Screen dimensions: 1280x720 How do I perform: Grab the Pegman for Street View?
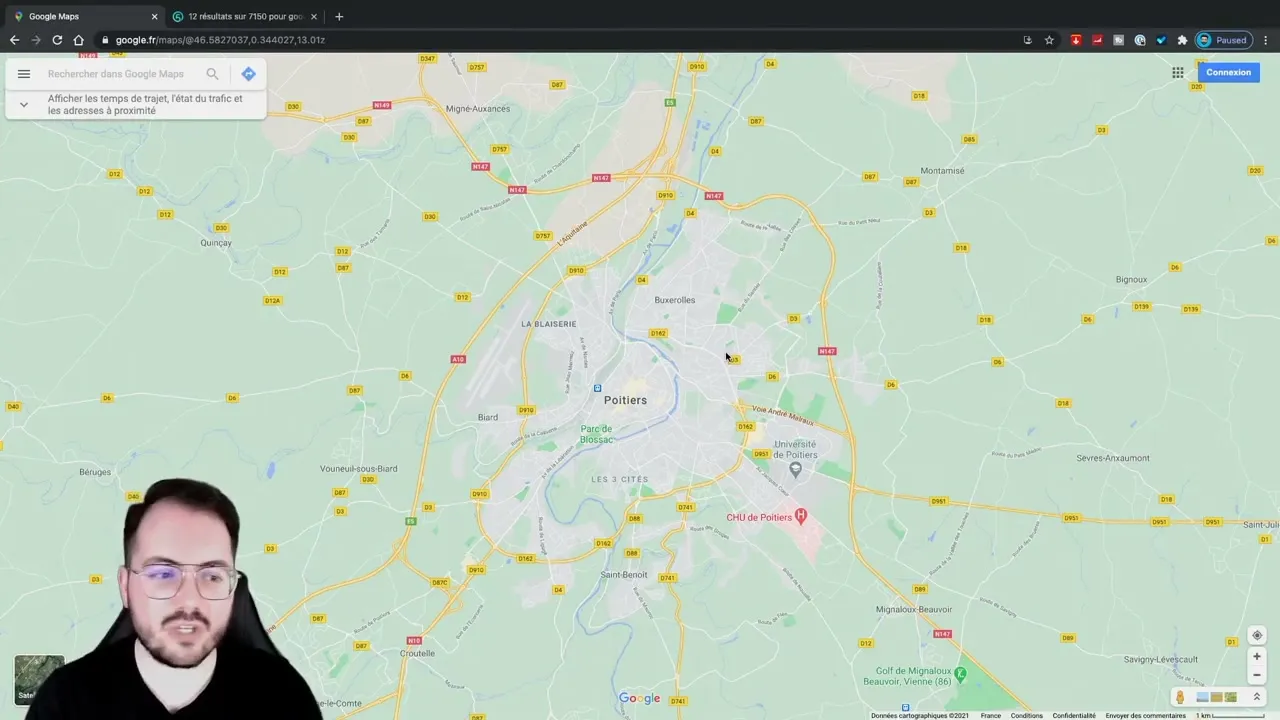[1180, 697]
